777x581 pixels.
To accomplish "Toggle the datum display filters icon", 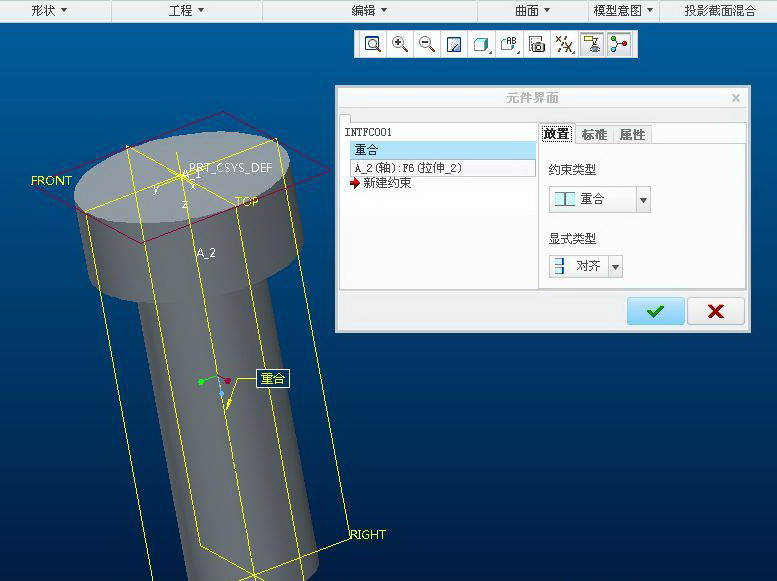I will (565, 44).
